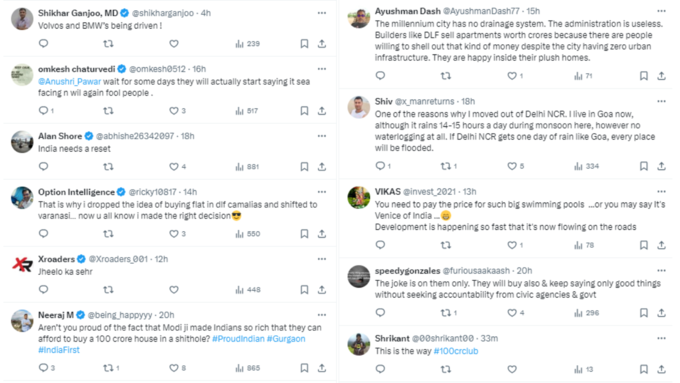Open the @Anushri_Pawar mention link
Viewport: 680px width, 383px height.
pos(69,82)
